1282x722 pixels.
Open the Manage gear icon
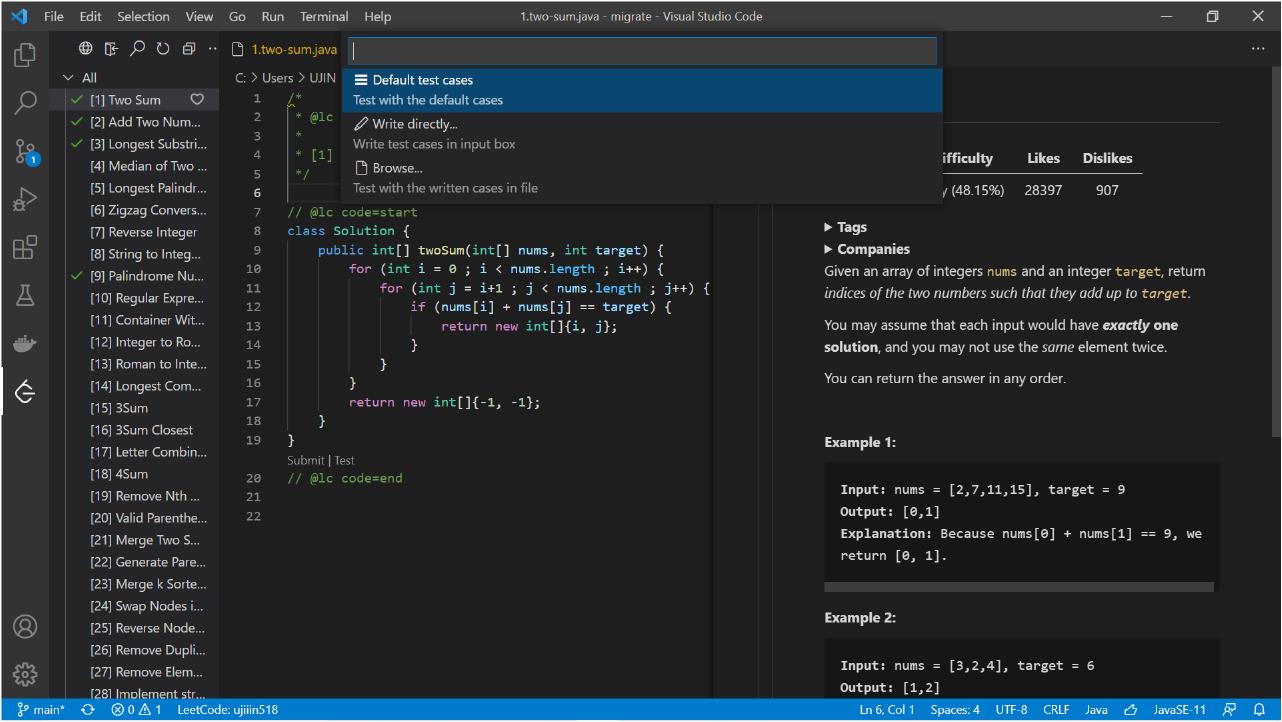pyautogui.click(x=24, y=674)
